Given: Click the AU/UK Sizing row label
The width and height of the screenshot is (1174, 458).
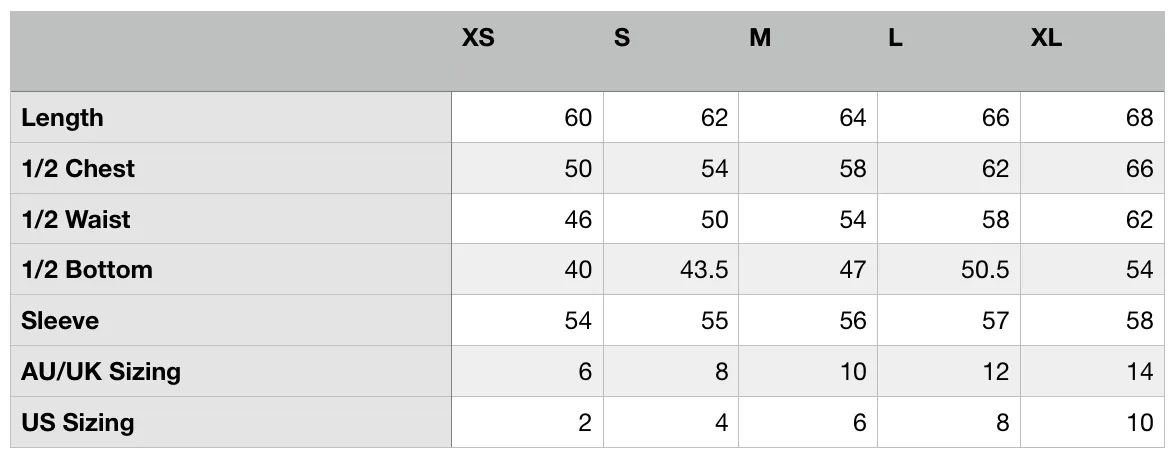Looking at the screenshot, I should click(101, 371).
